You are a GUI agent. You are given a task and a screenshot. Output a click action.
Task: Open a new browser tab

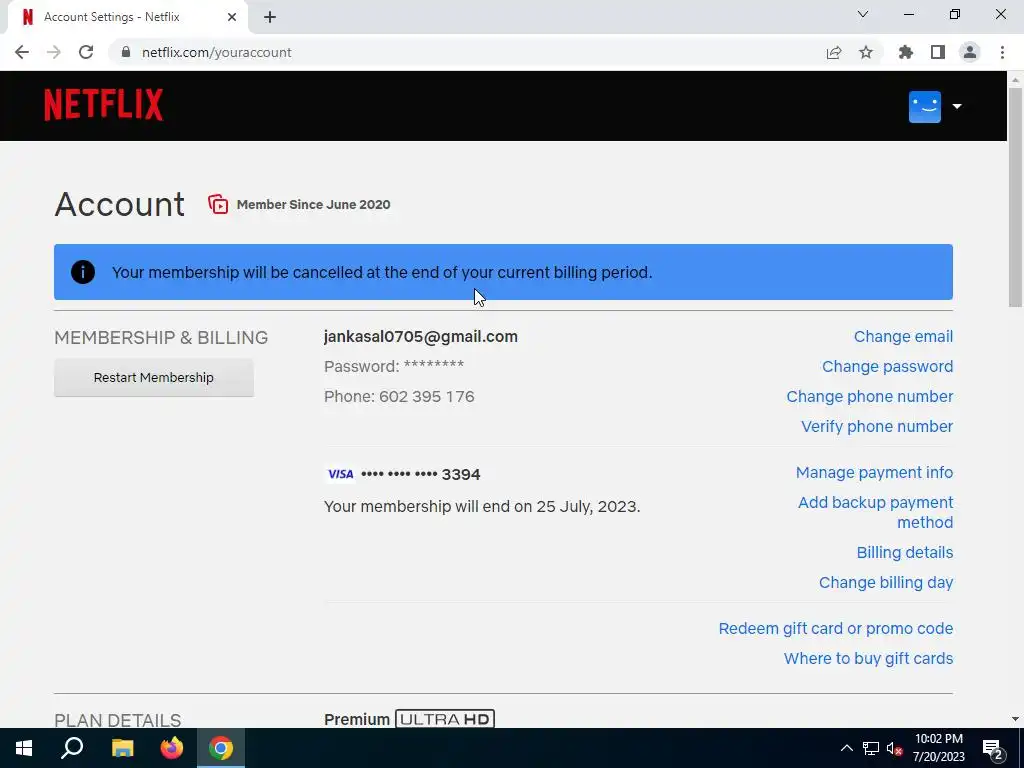click(270, 17)
